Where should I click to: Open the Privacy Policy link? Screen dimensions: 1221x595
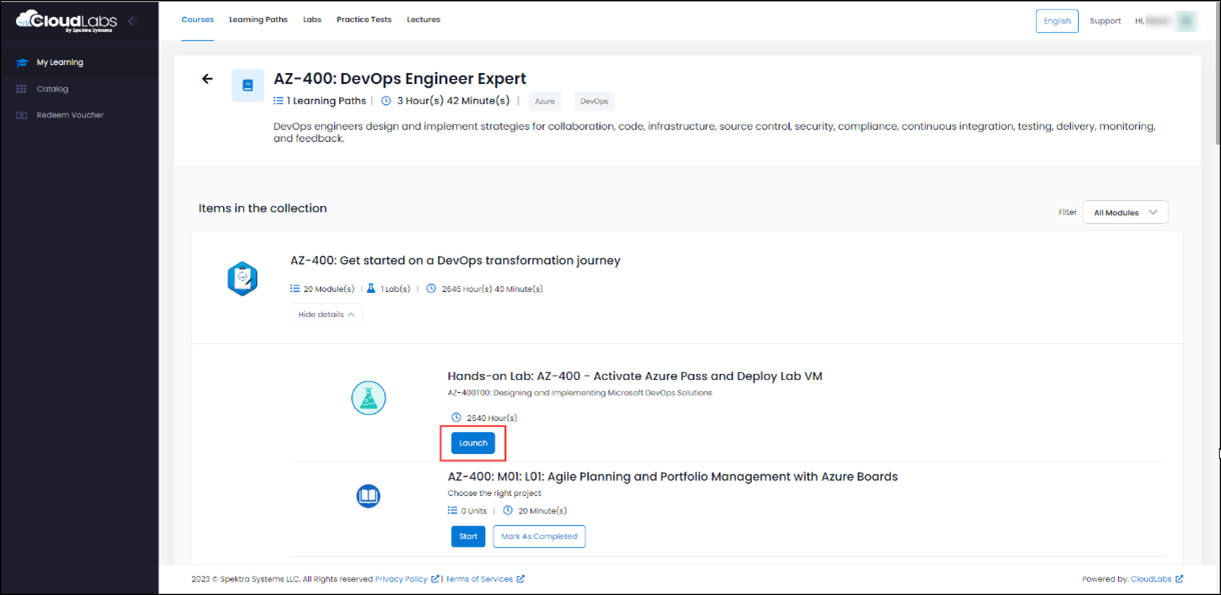[x=401, y=579]
